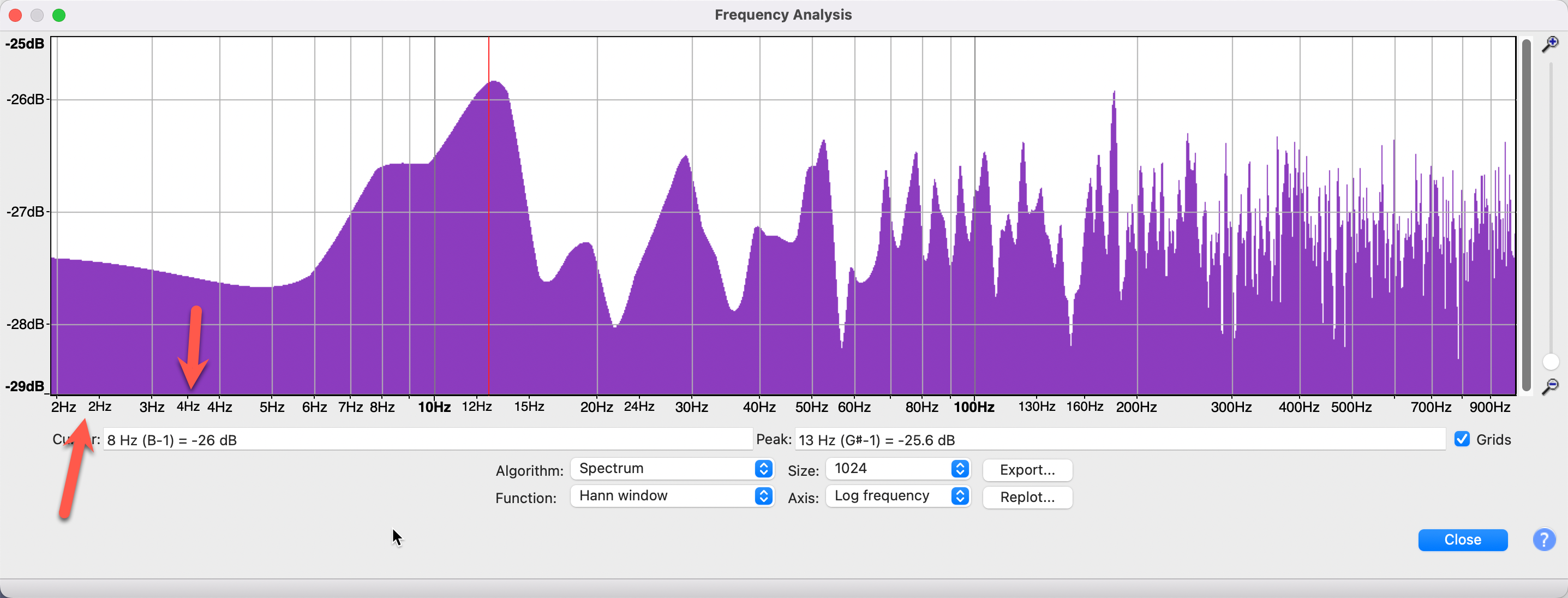Click the vertical zoom slider handle

(1551, 362)
